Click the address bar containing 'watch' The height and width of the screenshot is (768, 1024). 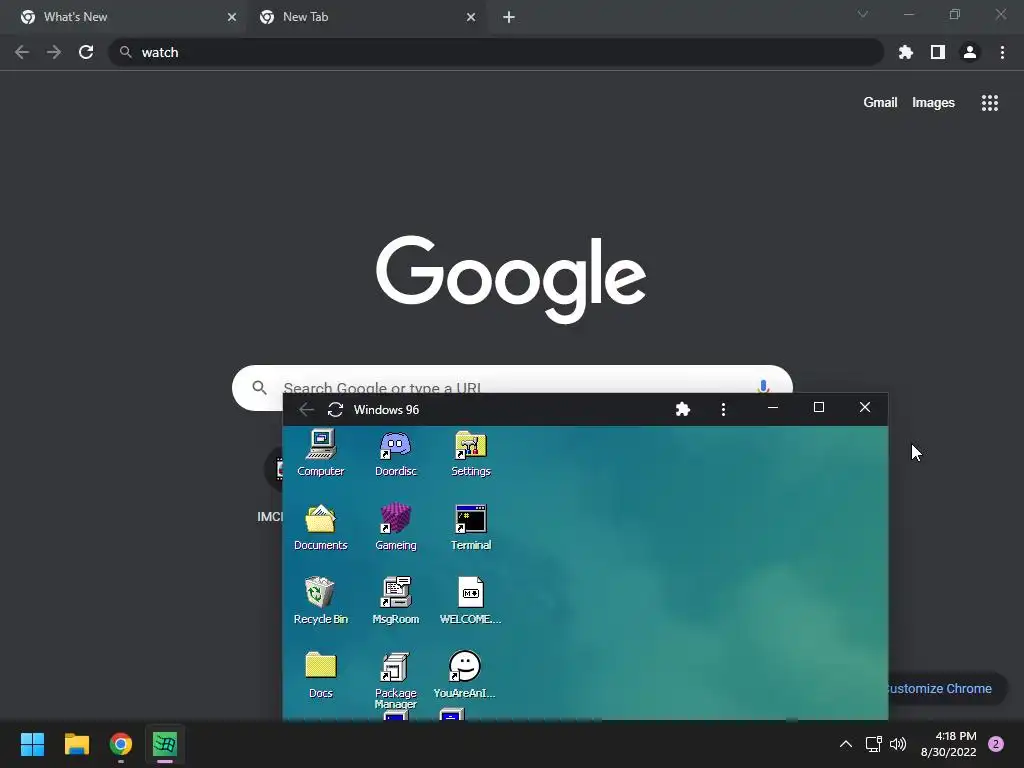pos(496,52)
